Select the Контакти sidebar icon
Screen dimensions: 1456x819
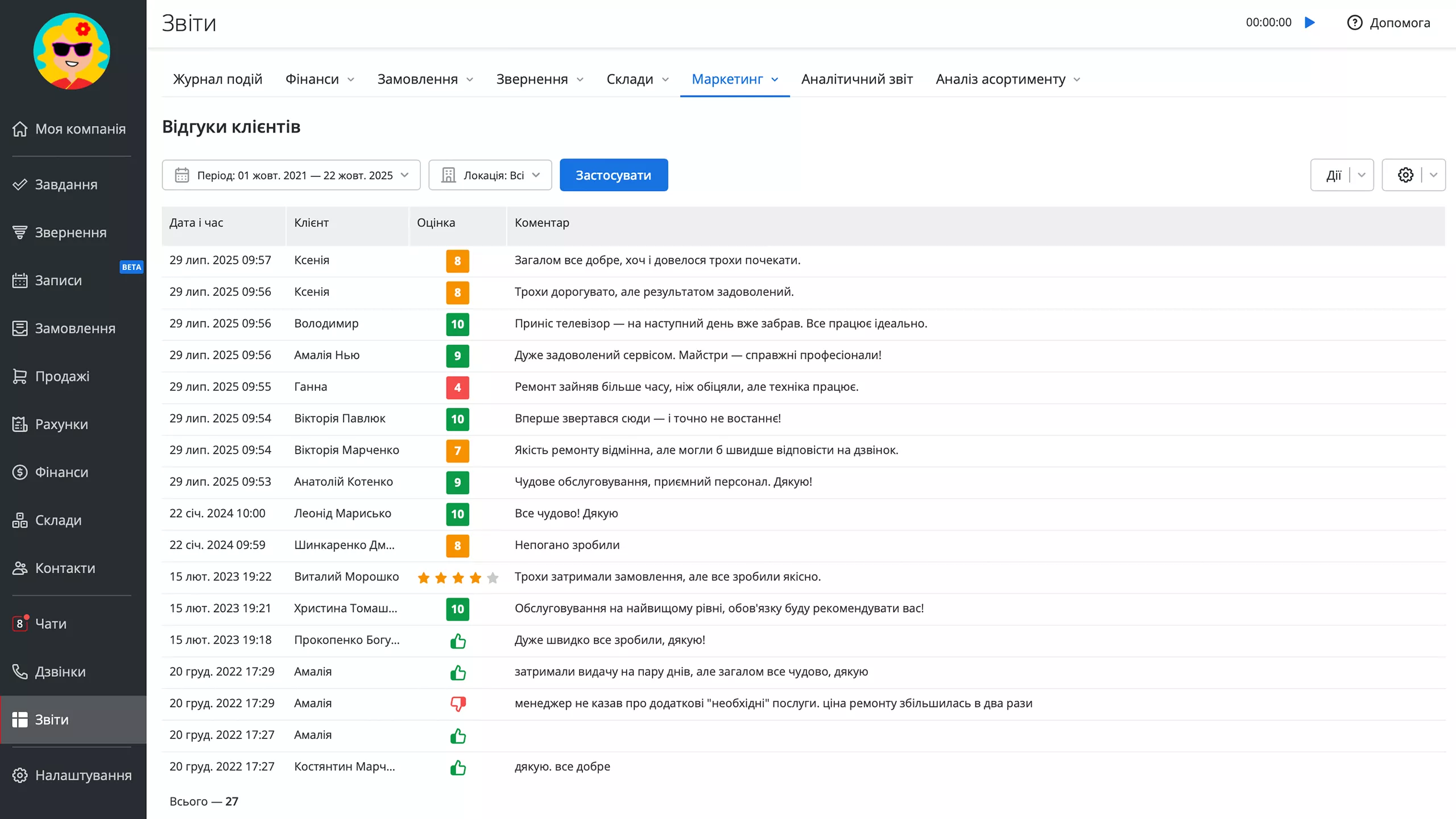[x=20, y=568]
